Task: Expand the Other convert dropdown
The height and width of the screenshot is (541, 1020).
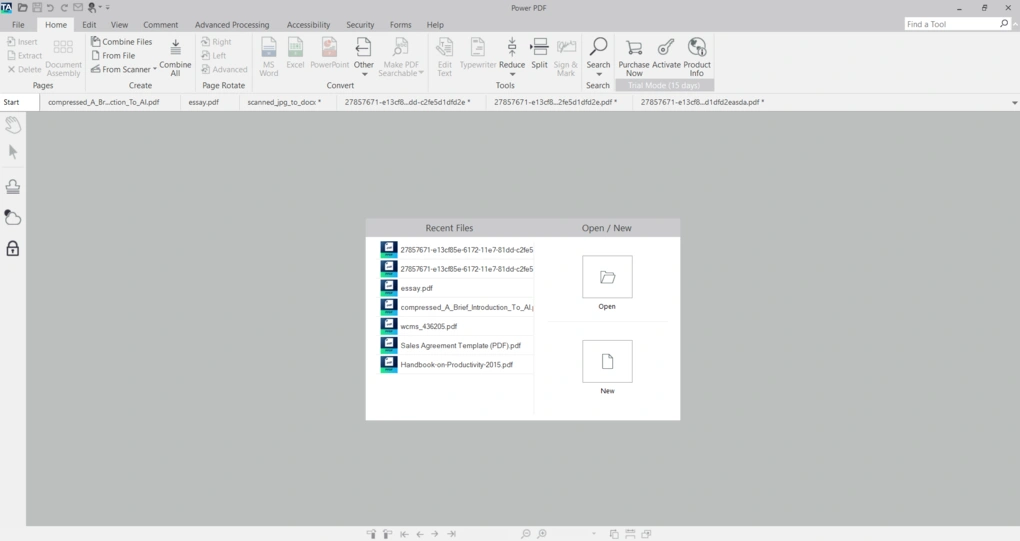Action: click(364, 74)
